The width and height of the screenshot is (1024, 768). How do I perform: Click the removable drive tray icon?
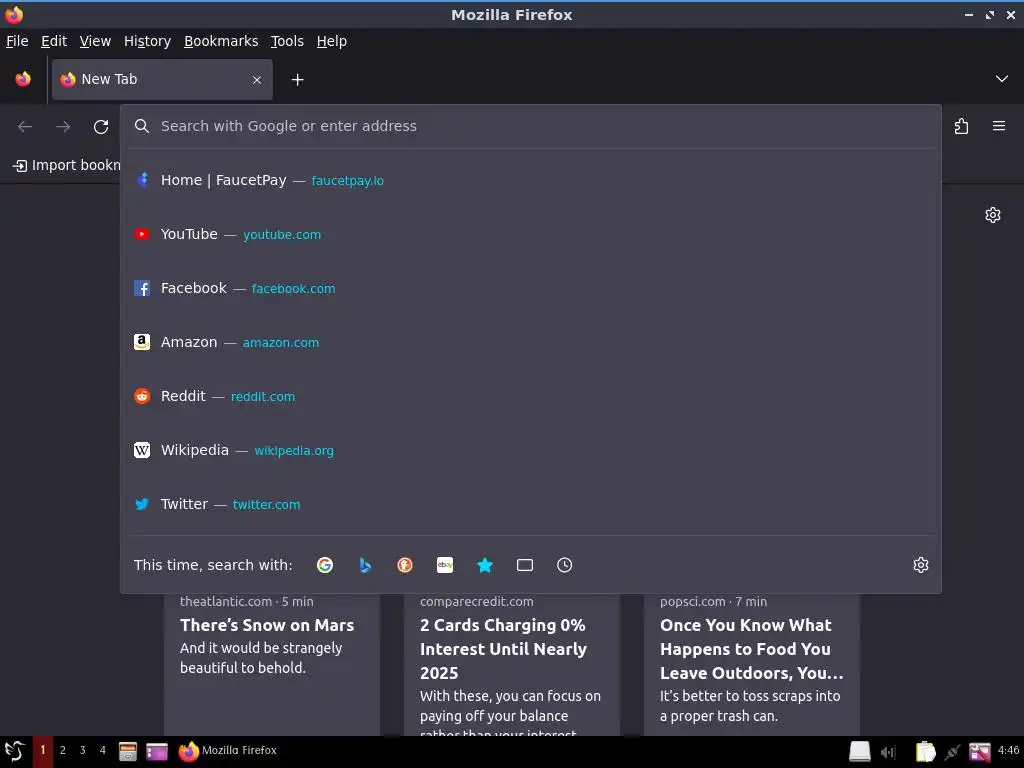click(859, 752)
